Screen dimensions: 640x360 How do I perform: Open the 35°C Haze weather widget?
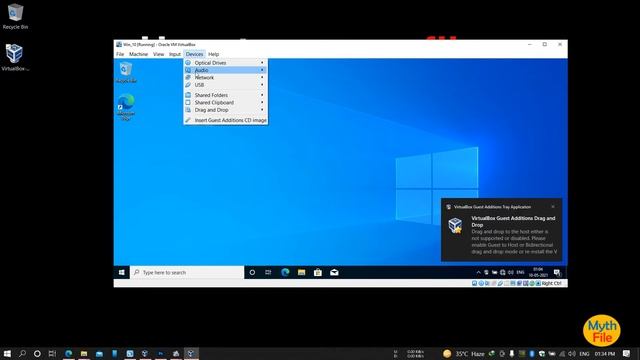464,353
